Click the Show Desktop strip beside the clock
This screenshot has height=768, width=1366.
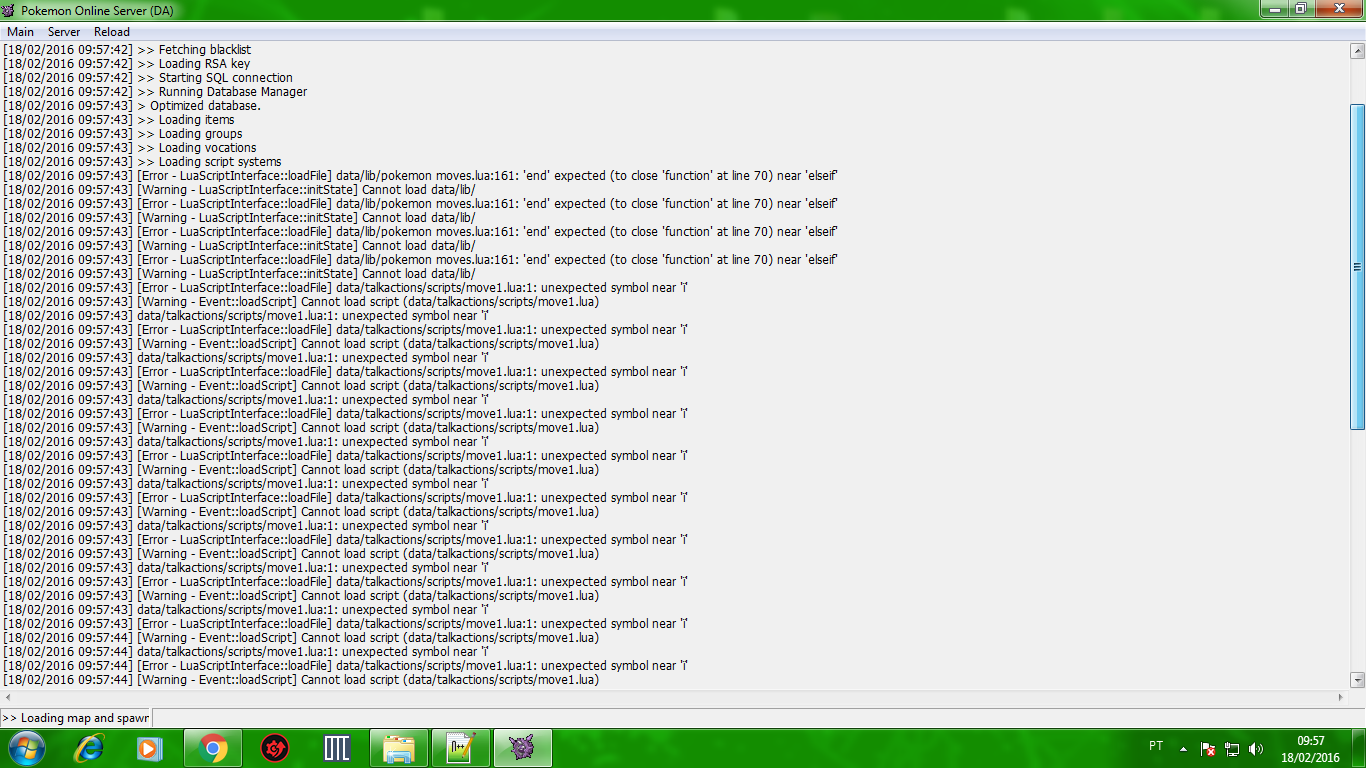pos(1358,748)
